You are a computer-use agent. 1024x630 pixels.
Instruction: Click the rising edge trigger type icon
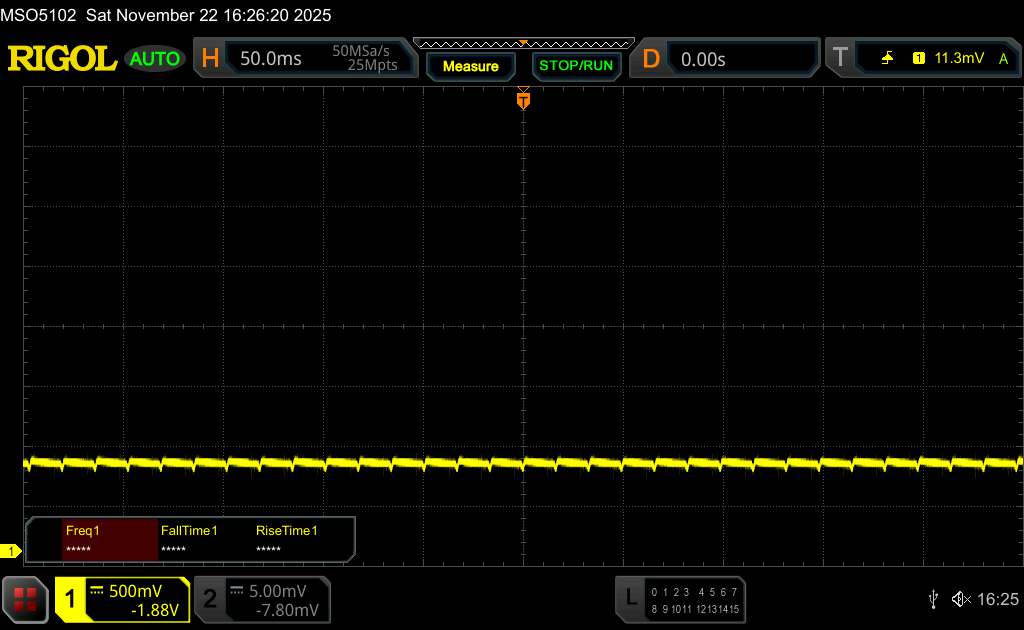point(887,59)
